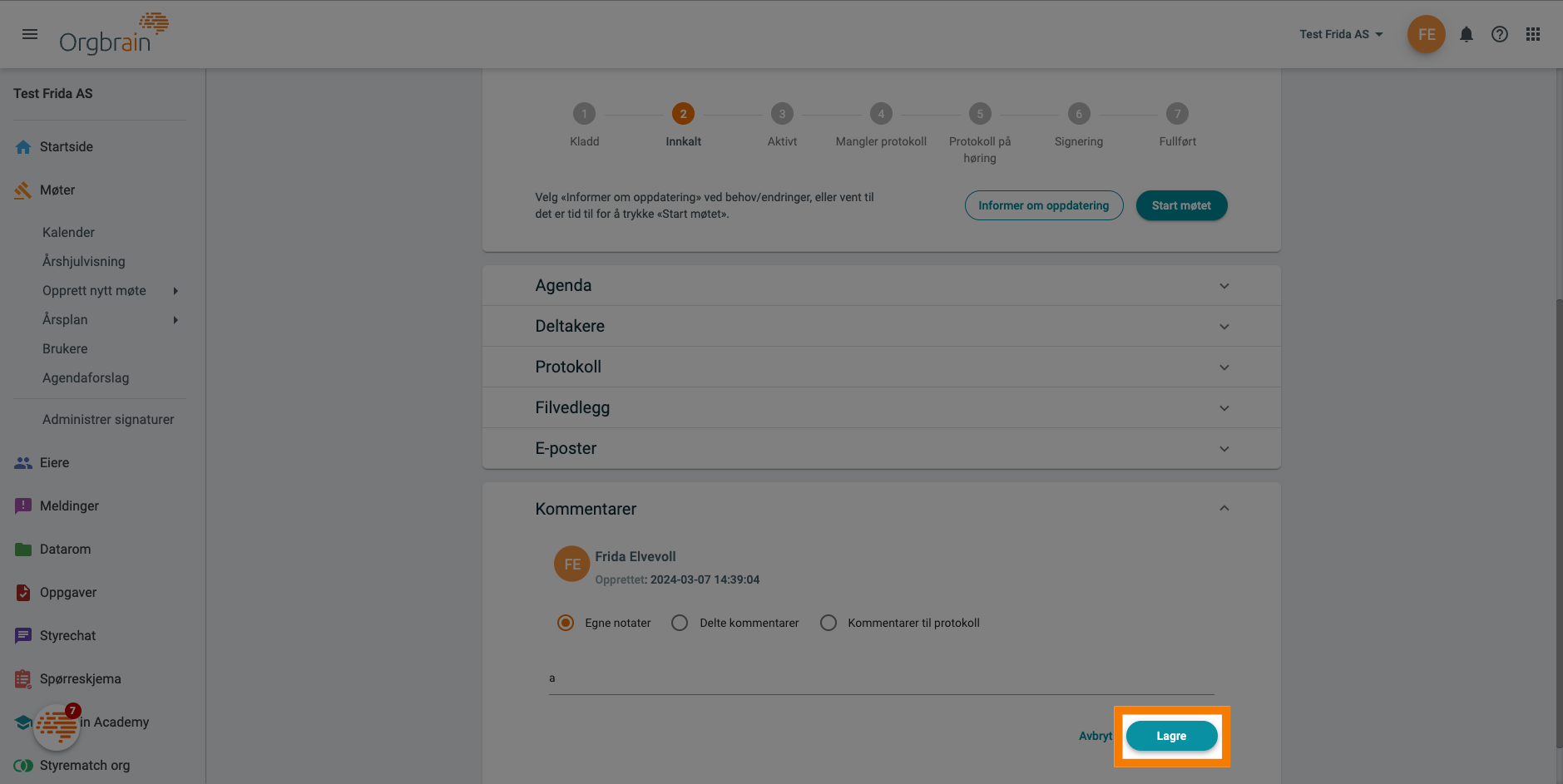The width and height of the screenshot is (1563, 784).
Task: Select Kommentarer til protokoll radio button
Action: [x=828, y=623]
